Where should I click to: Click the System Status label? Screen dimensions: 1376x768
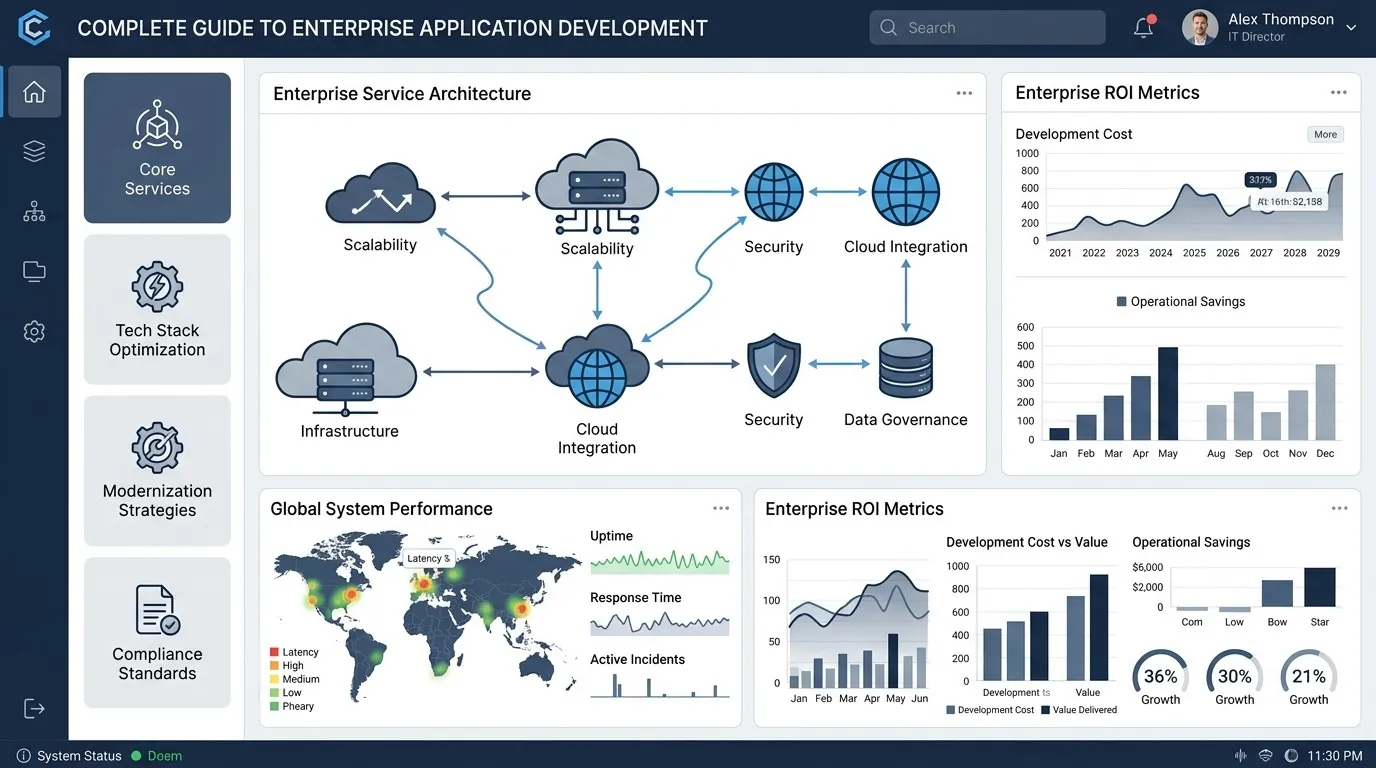point(79,756)
